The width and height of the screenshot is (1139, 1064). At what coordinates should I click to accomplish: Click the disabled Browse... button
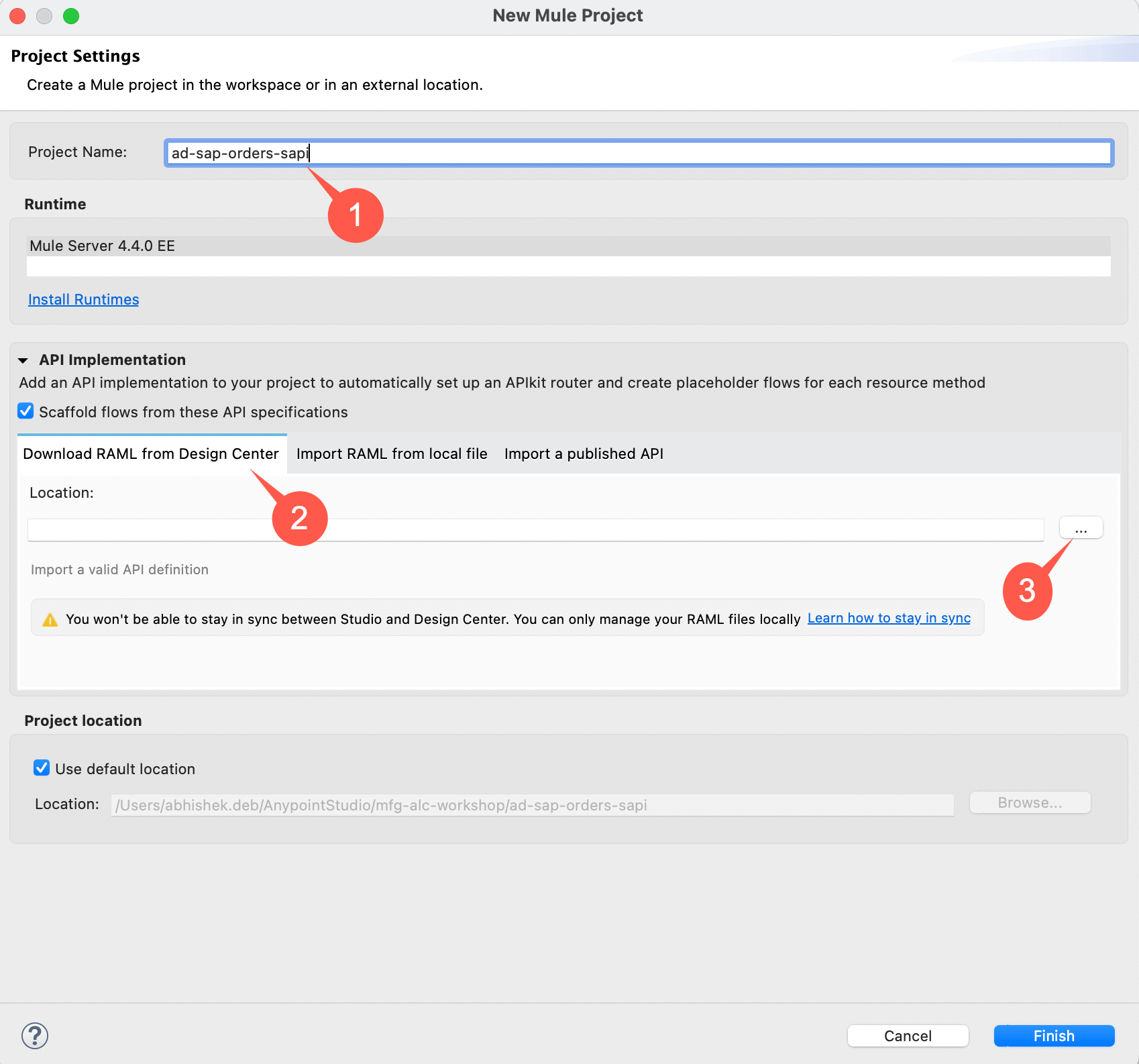pyautogui.click(x=1030, y=803)
